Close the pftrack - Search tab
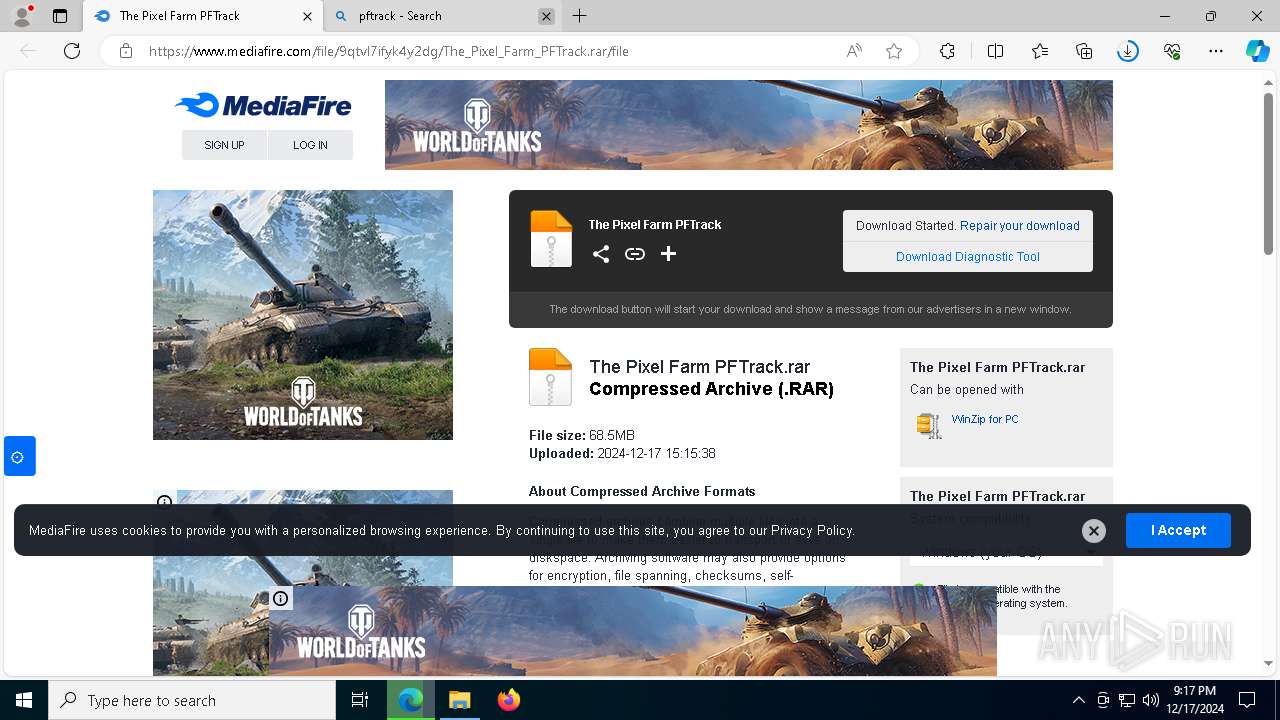1280x720 pixels. point(546,16)
